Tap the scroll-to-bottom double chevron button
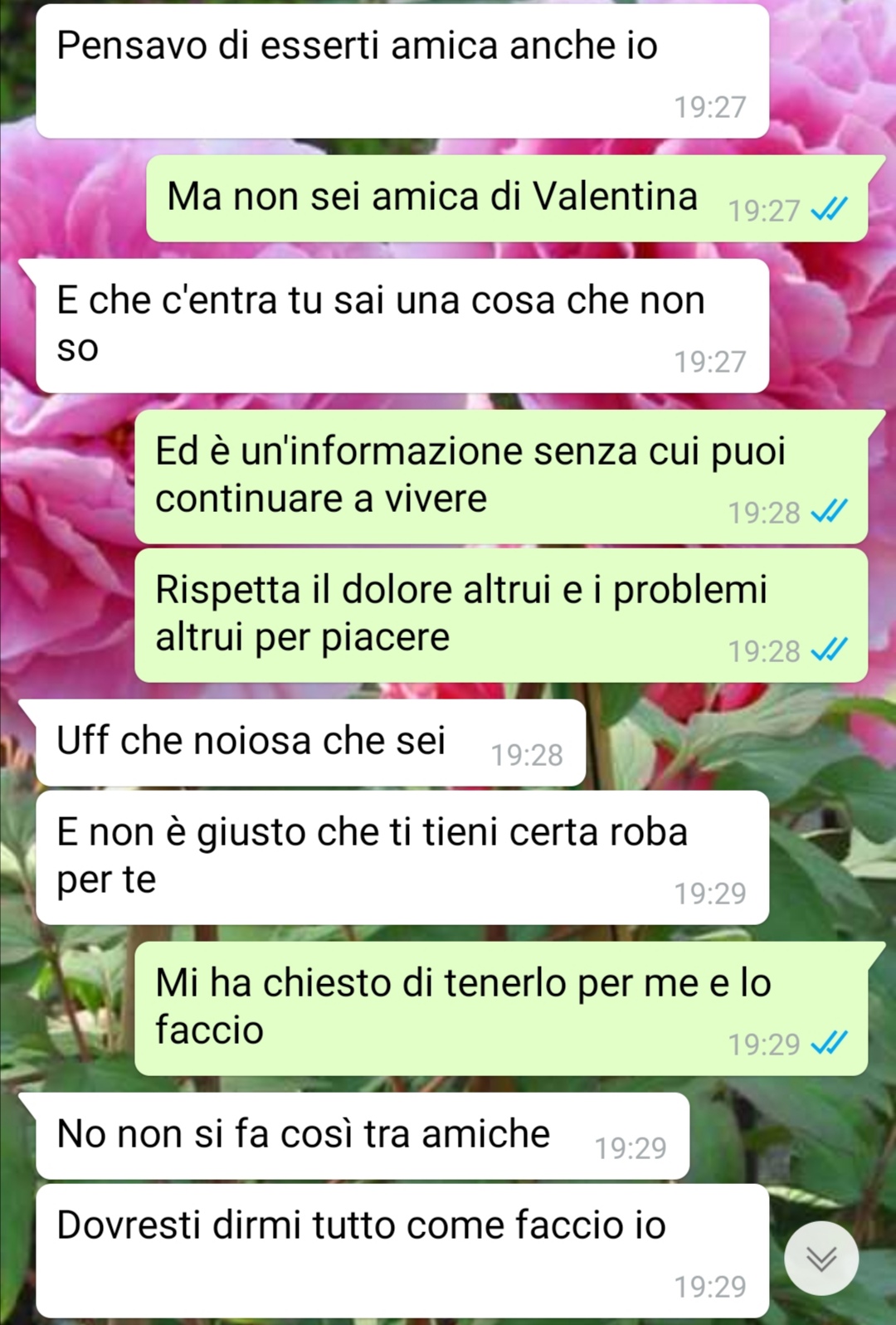This screenshot has width=896, height=1325. tap(821, 1259)
